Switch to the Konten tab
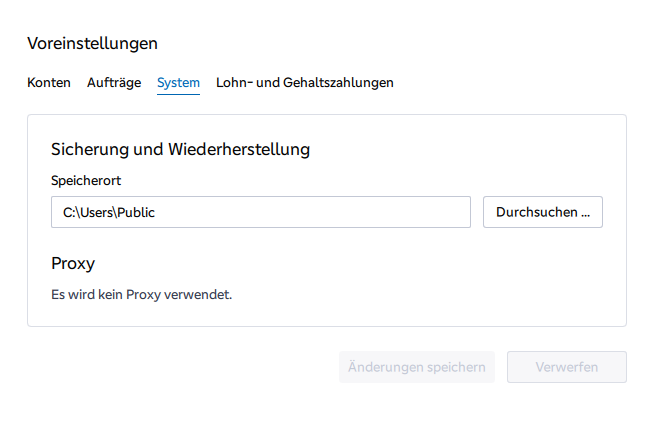This screenshot has height=439, width=648. [49, 82]
